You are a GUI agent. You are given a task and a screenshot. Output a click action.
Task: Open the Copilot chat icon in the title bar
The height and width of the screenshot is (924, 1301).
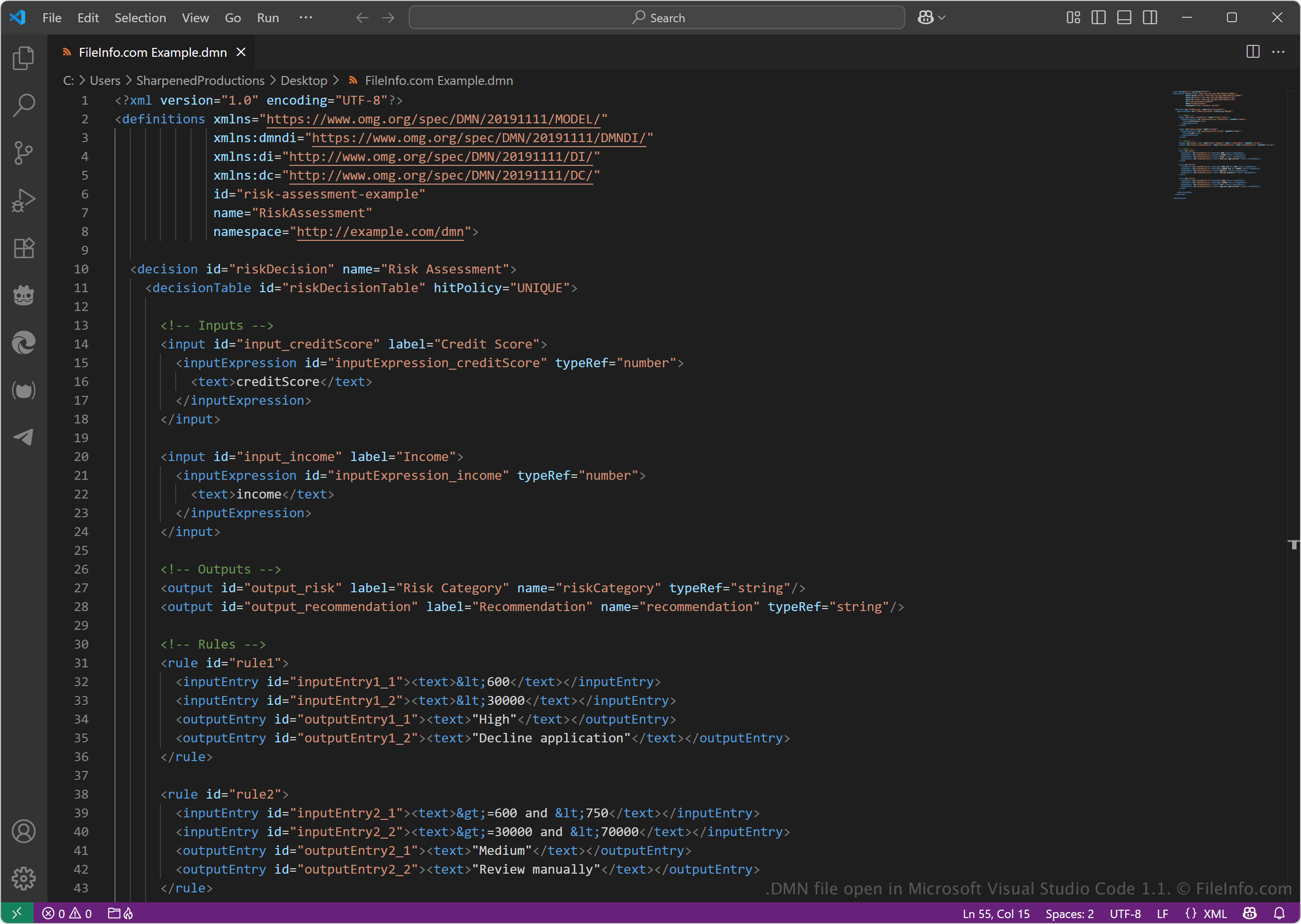click(x=925, y=18)
